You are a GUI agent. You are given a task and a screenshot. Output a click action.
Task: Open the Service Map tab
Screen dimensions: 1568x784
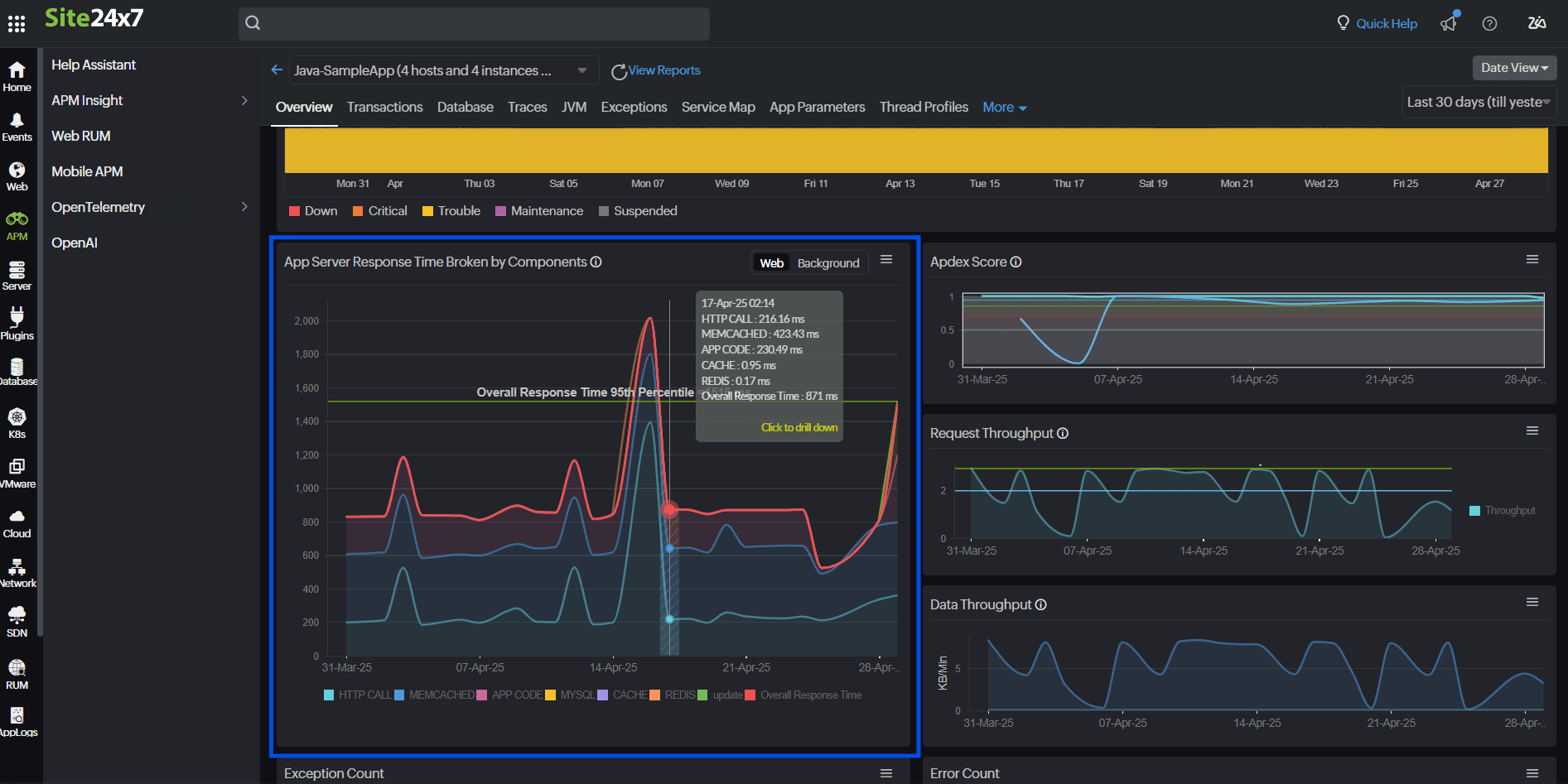[x=717, y=107]
